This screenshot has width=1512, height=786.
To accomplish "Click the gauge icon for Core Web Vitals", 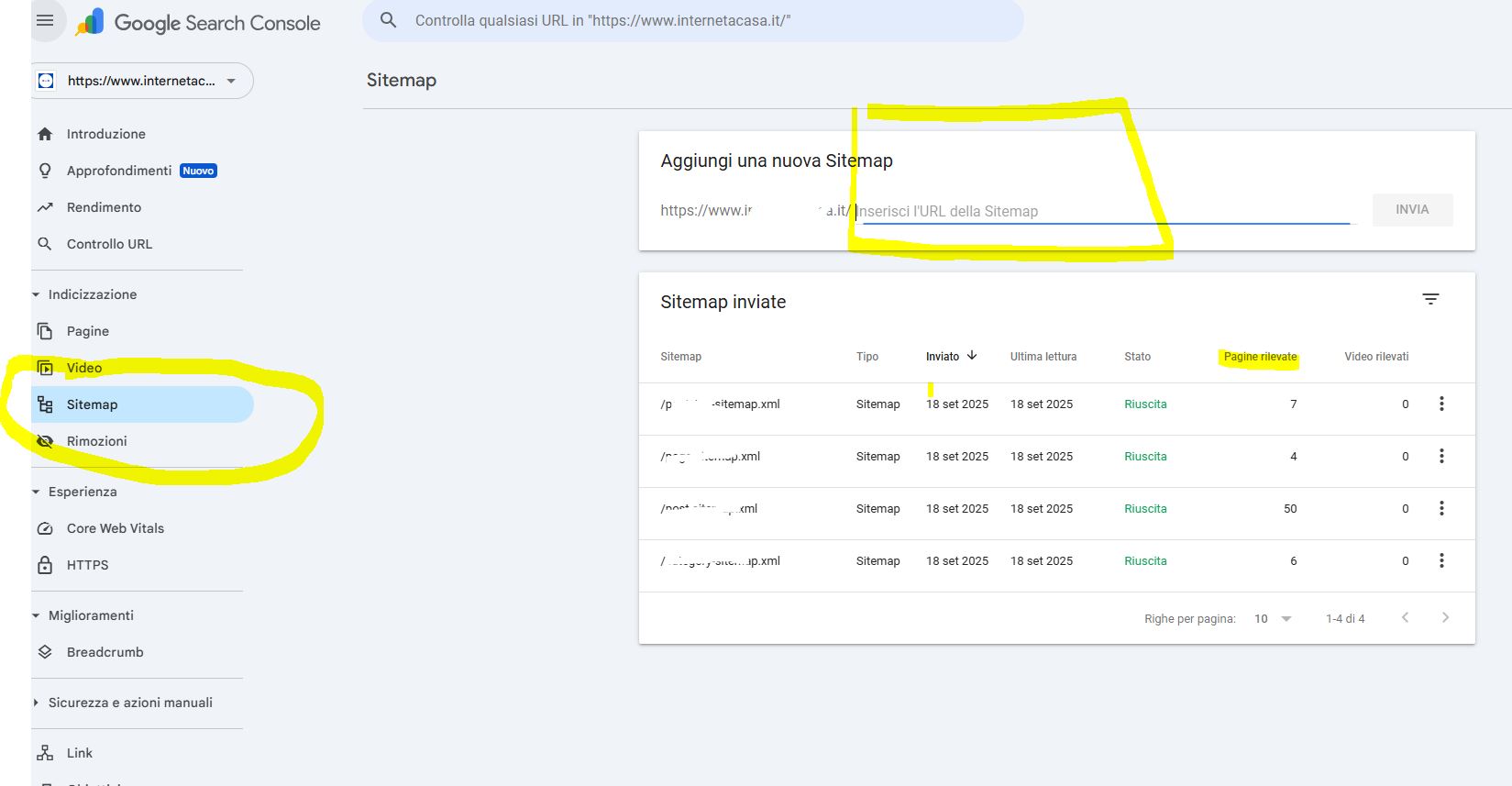I will coord(45,528).
